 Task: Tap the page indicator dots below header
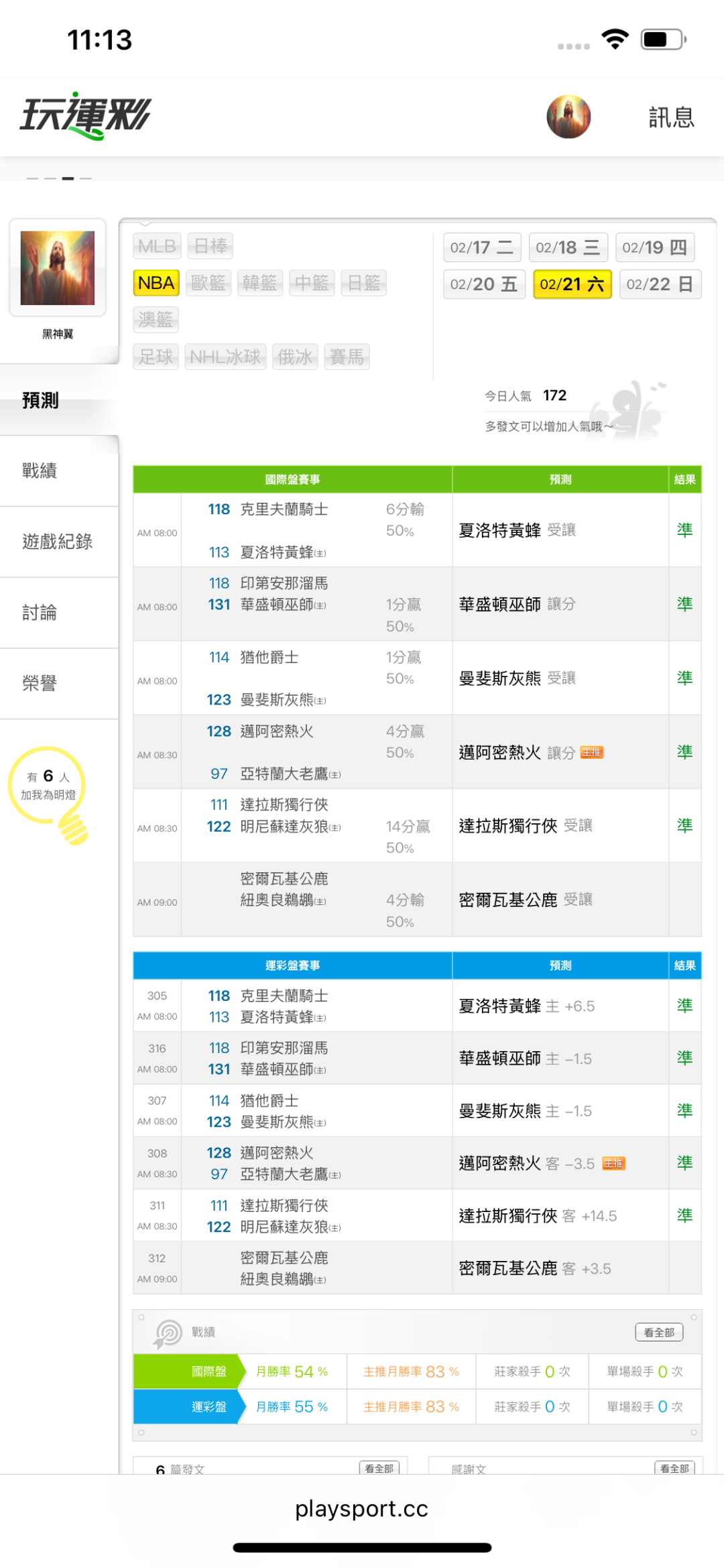pos(59,178)
